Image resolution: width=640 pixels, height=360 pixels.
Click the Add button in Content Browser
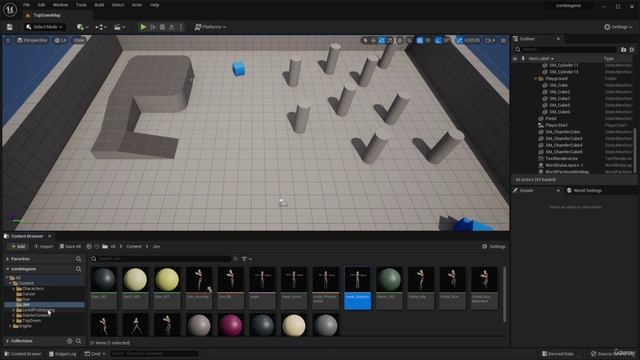click(18, 247)
